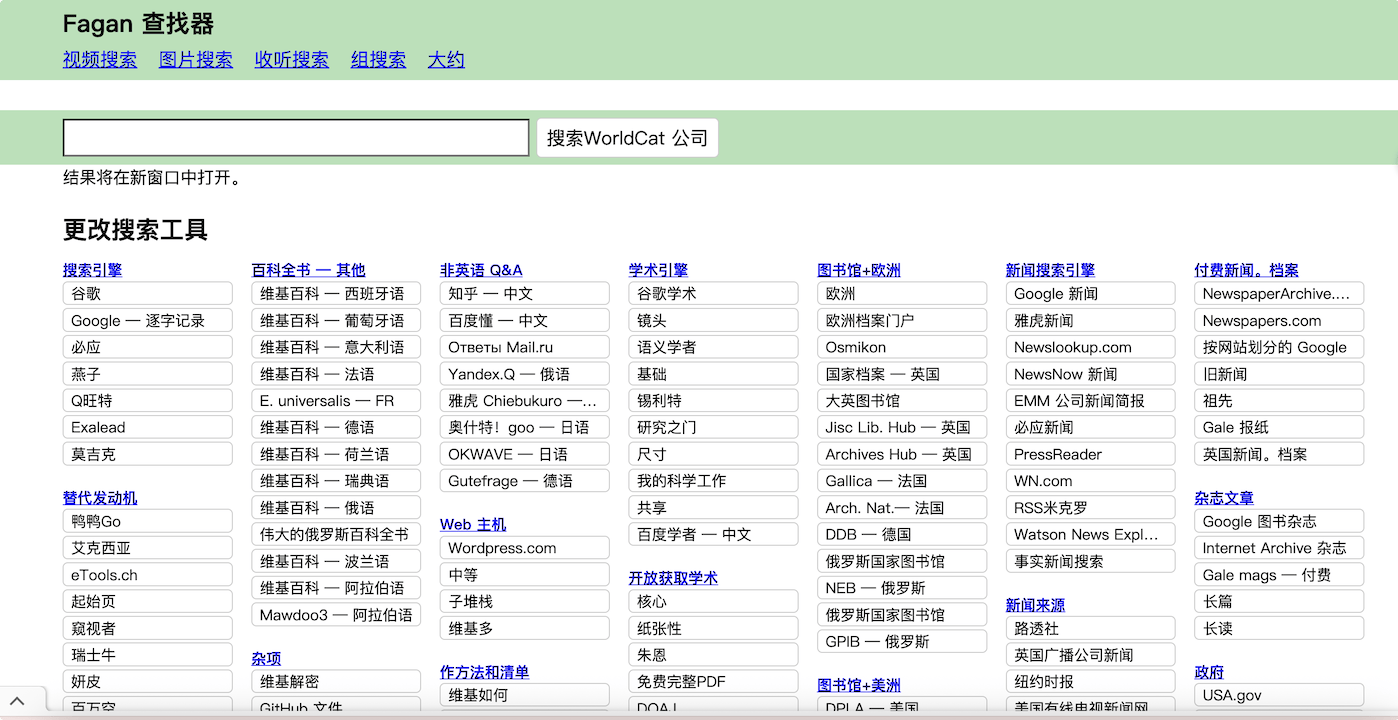Click the search text input field
This screenshot has height=720, width=1398.
pos(296,138)
